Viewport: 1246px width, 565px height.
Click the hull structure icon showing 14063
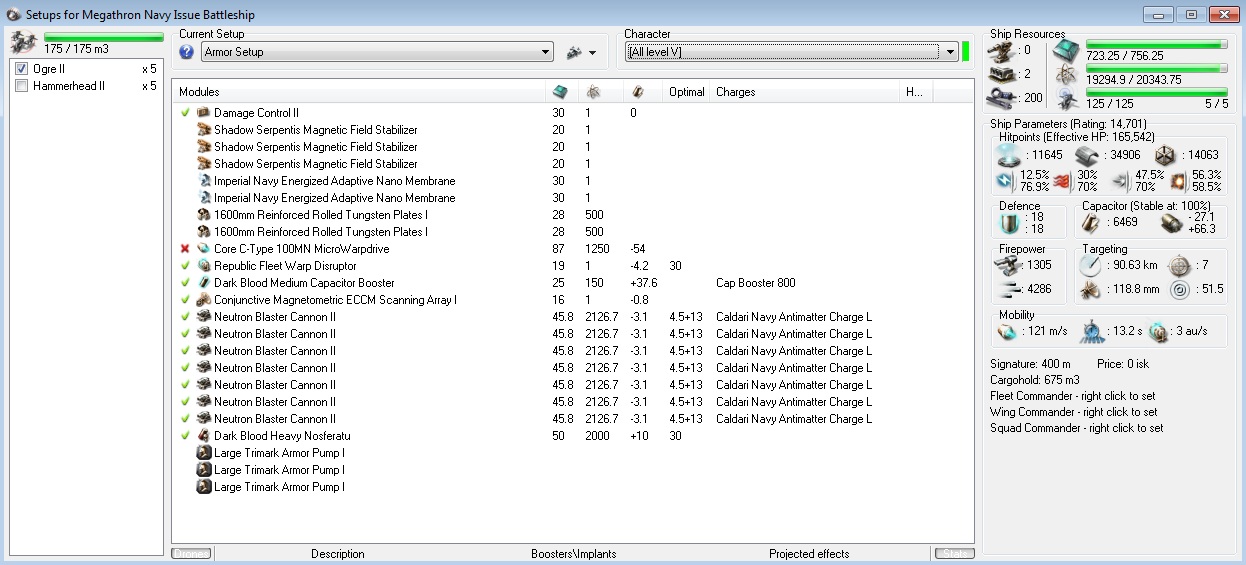(1166, 155)
